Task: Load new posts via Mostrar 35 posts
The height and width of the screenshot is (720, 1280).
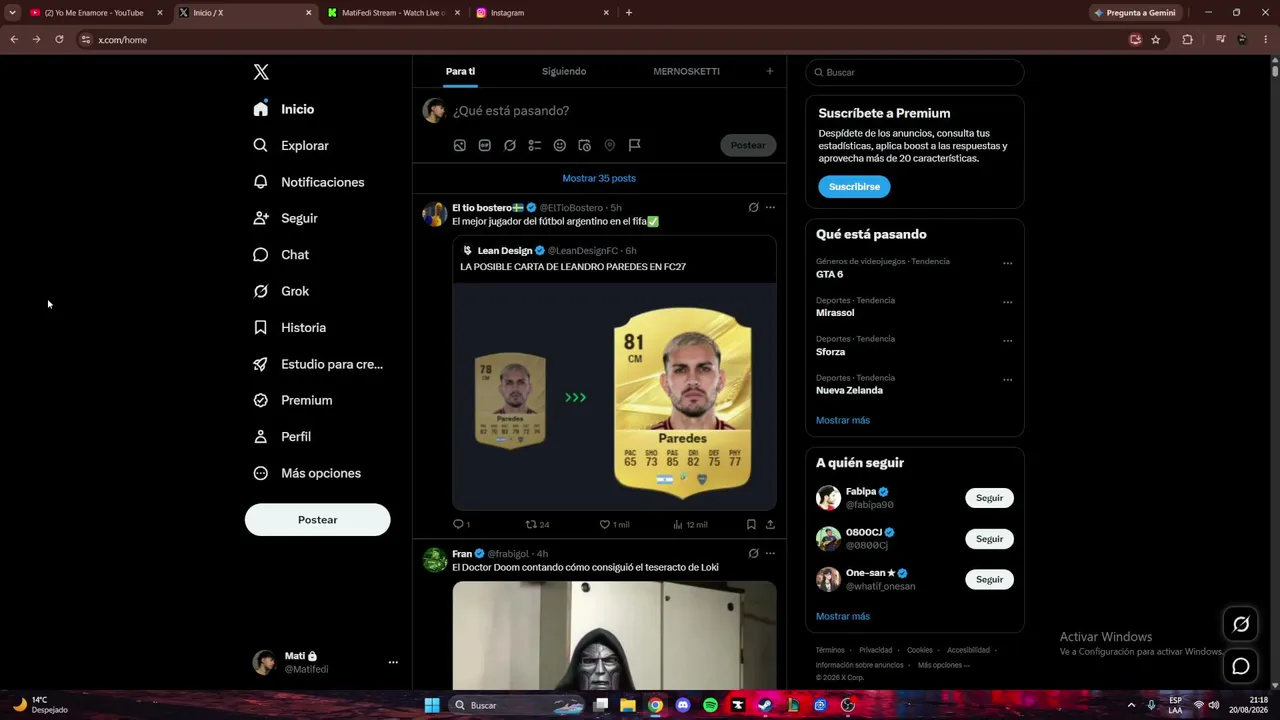Action: point(599,178)
